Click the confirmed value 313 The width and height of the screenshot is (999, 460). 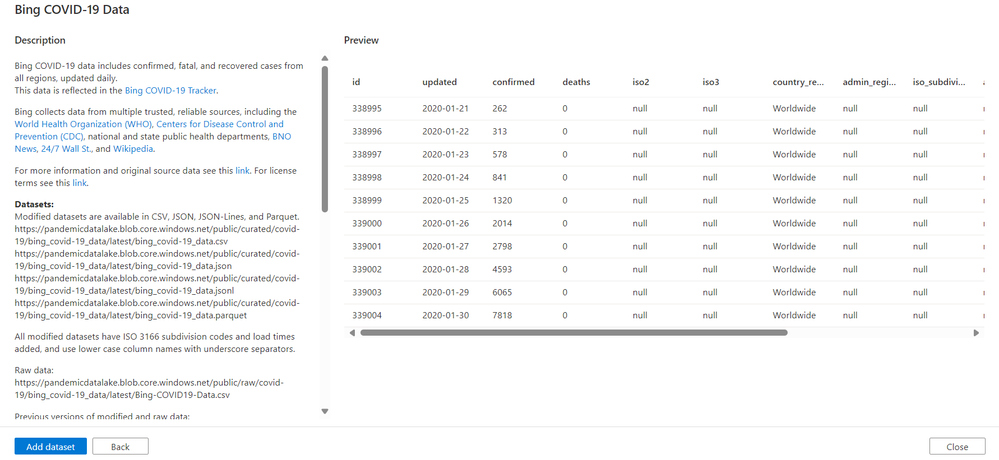point(500,131)
